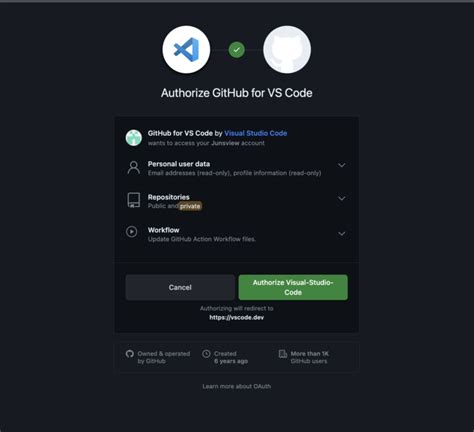Cancel the authorization request
The image size is (474, 432).
(180, 287)
